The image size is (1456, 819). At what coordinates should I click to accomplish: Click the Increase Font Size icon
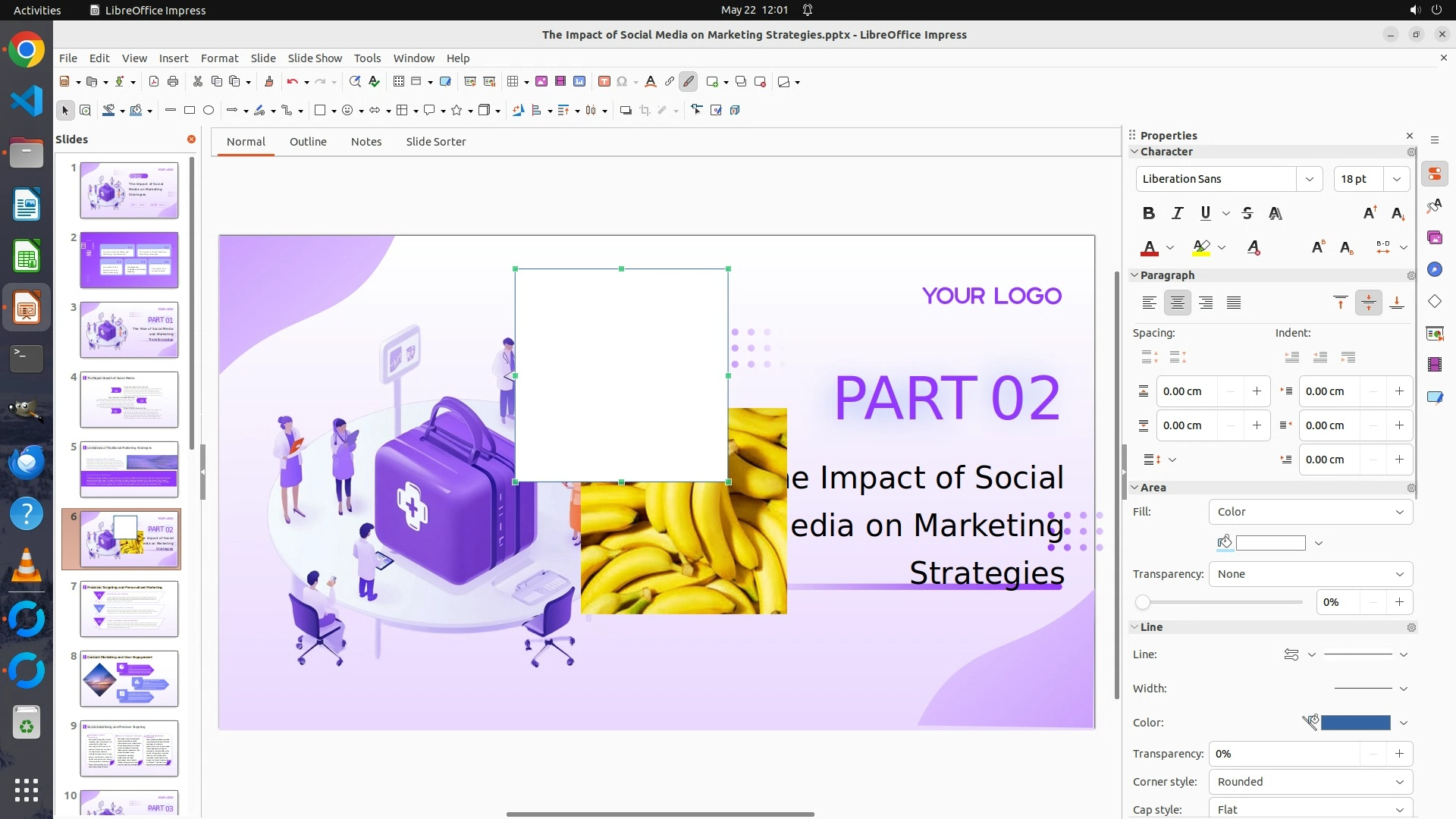point(1370,214)
